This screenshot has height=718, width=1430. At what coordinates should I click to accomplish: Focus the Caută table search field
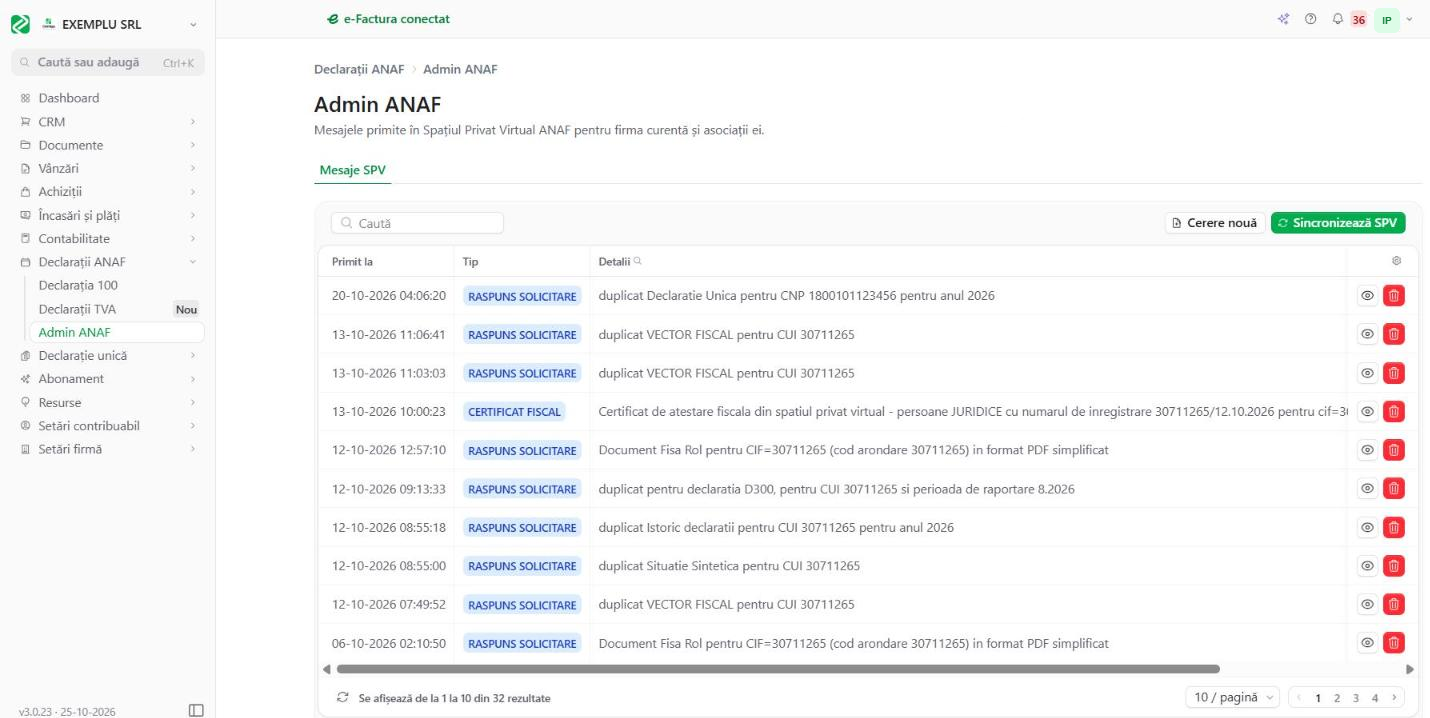click(x=417, y=223)
